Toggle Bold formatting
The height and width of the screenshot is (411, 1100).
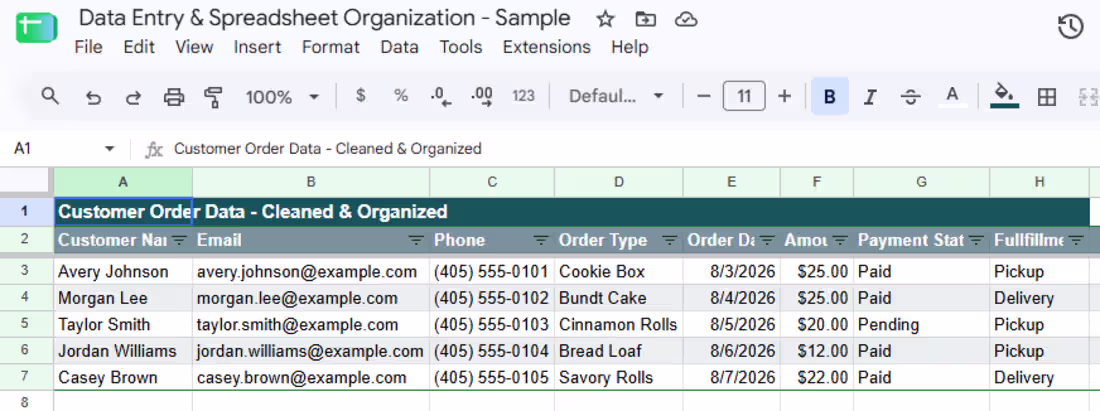(830, 97)
